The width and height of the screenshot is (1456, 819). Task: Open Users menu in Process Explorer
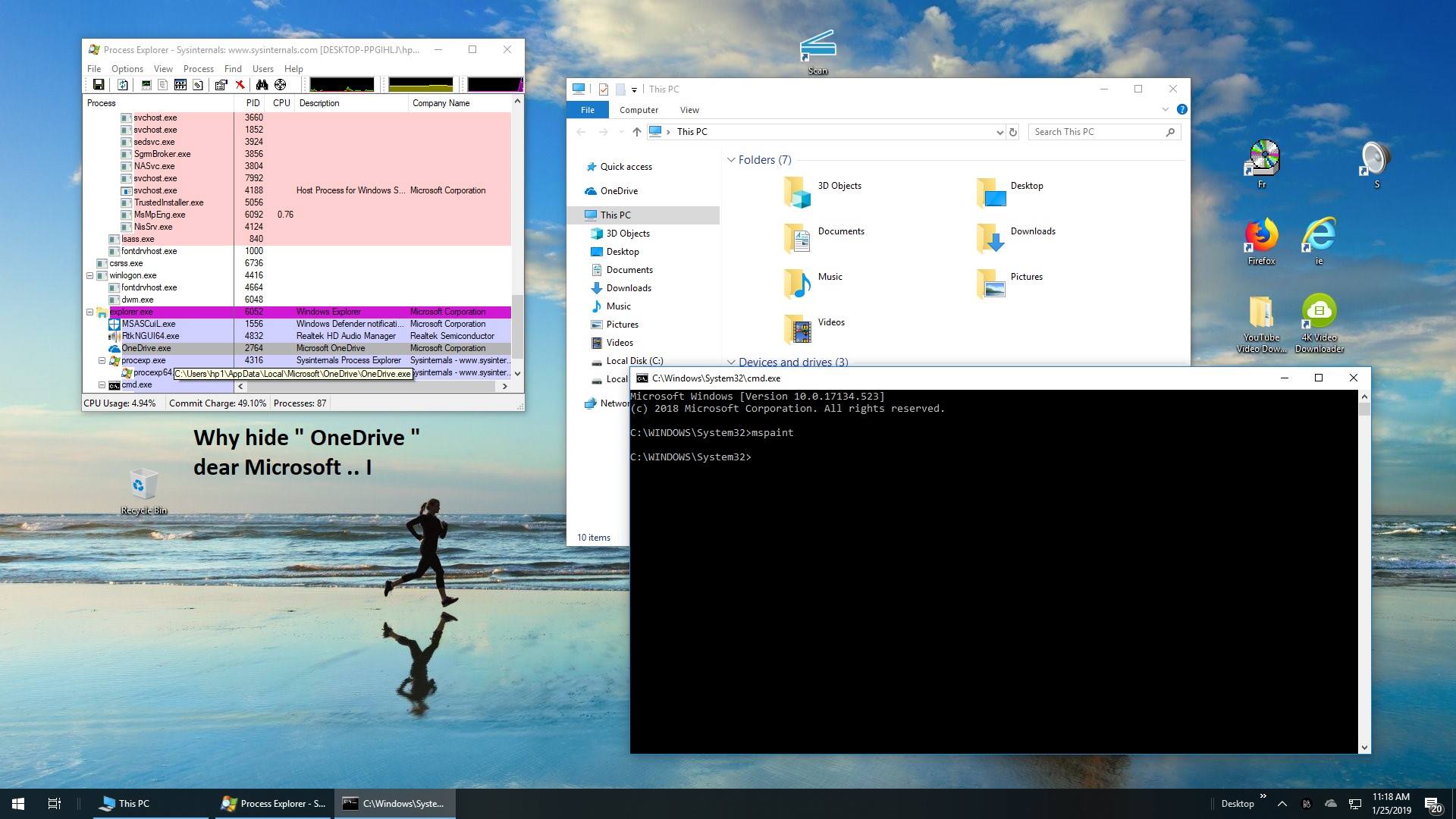[x=263, y=69]
